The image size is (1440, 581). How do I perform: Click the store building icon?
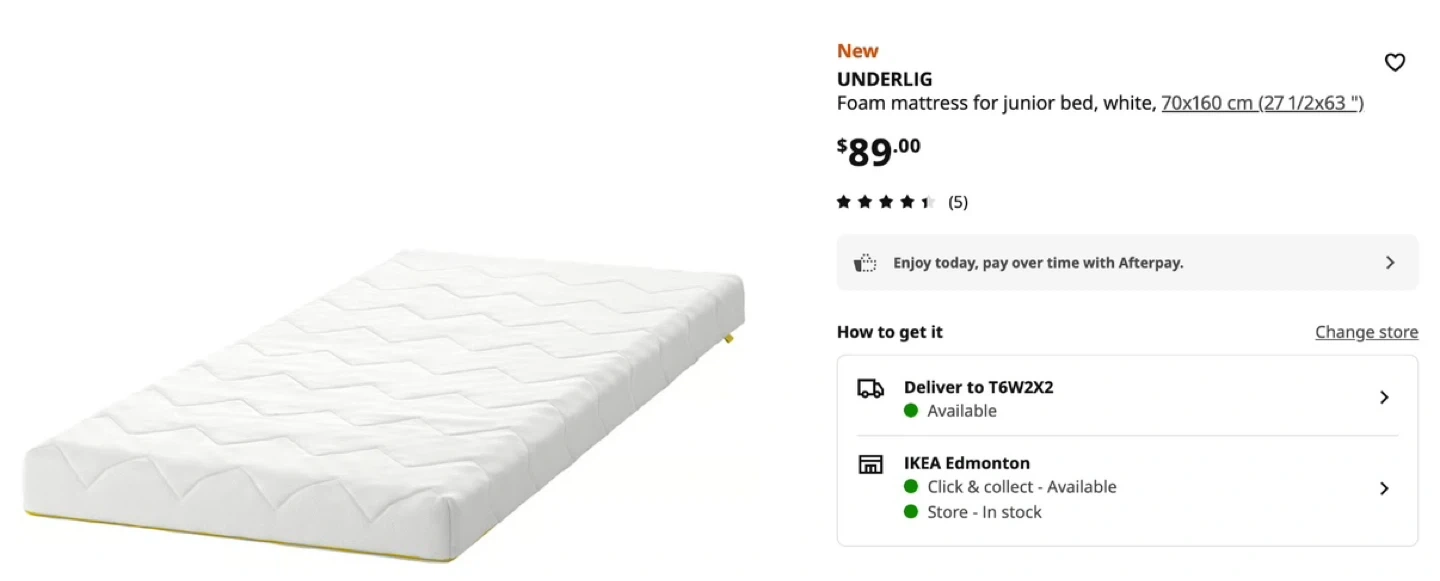point(870,464)
